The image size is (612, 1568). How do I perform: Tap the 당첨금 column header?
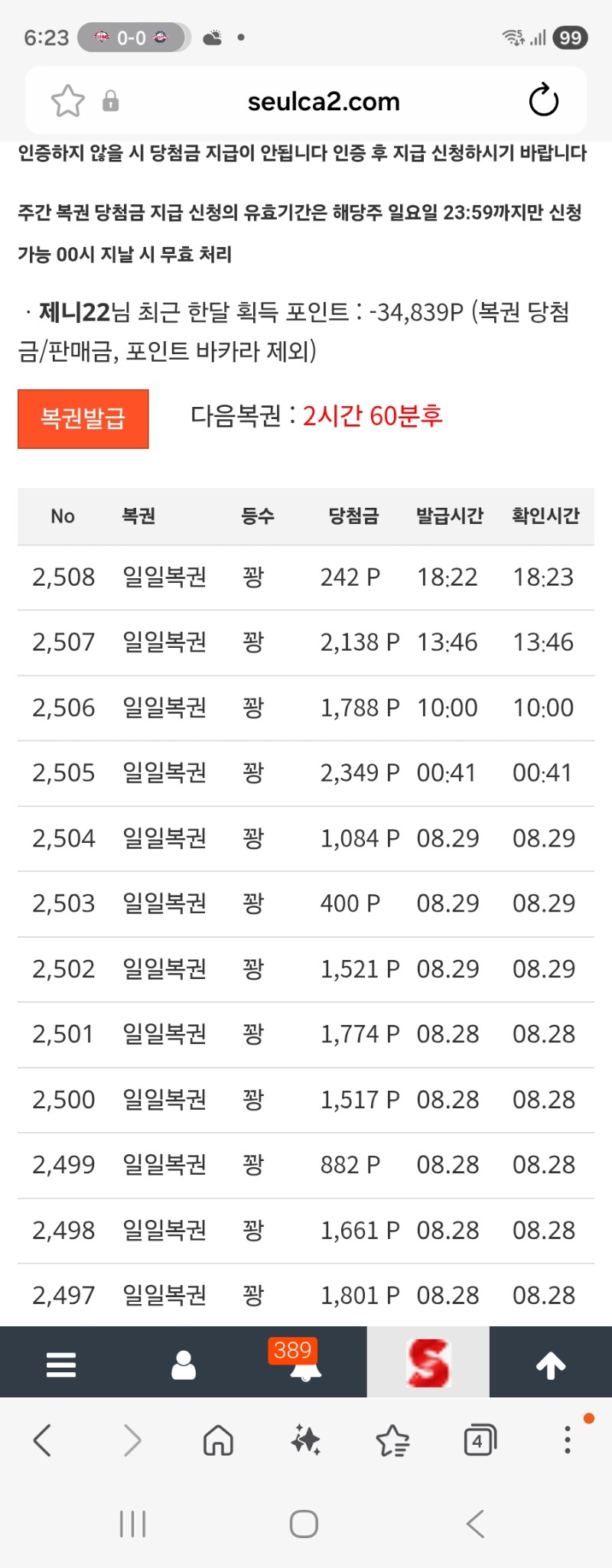point(353,516)
